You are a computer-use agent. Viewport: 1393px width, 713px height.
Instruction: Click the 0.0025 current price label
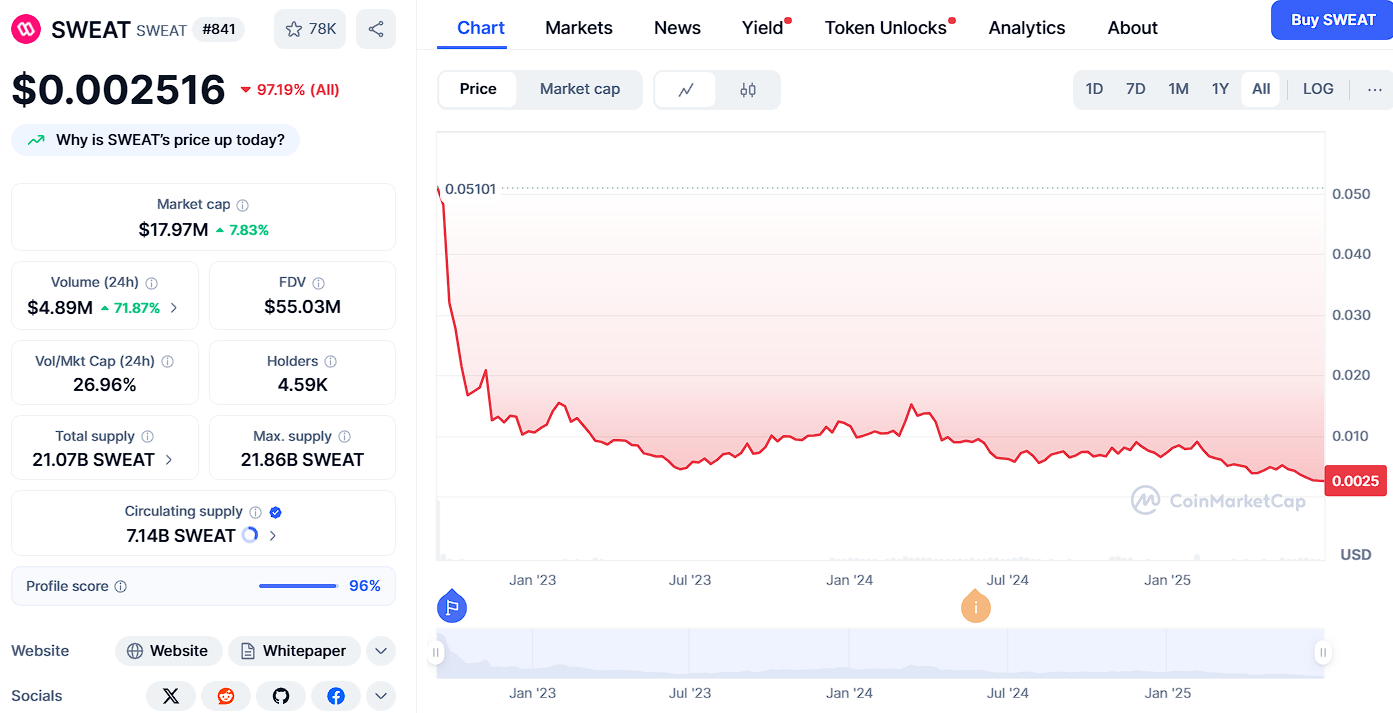tap(1355, 481)
